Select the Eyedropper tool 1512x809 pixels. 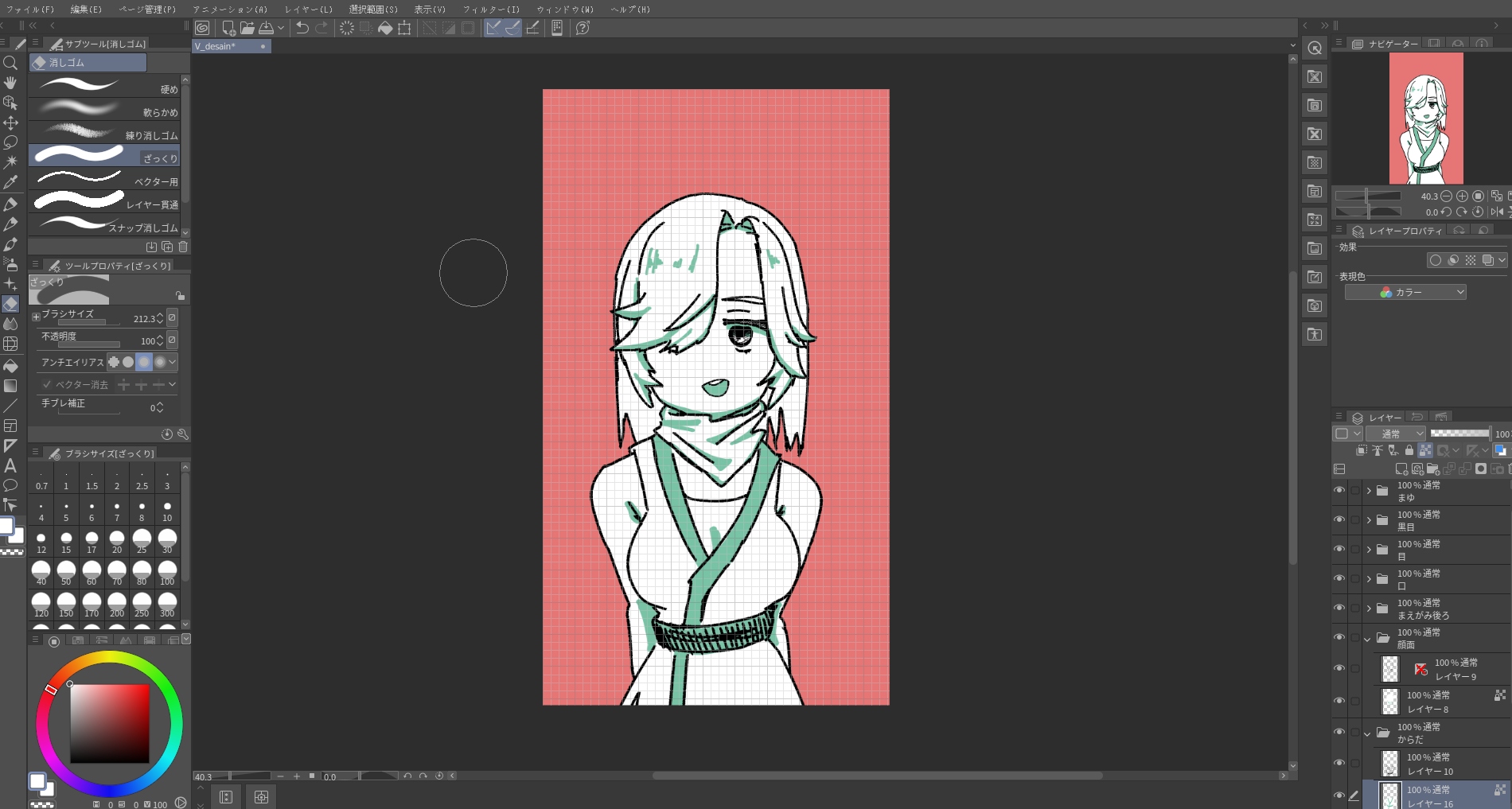(x=11, y=181)
